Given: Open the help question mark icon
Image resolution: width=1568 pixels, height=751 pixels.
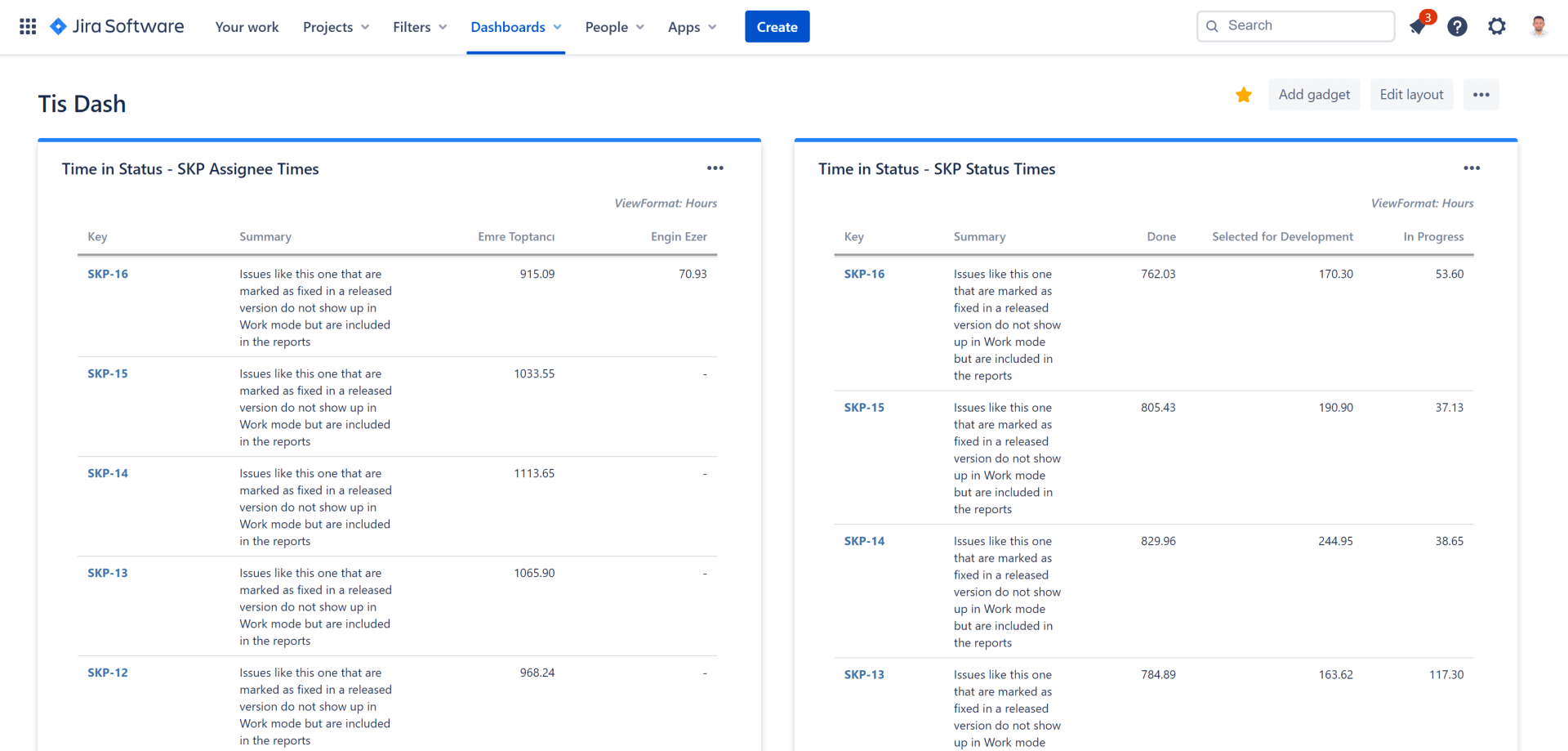Looking at the screenshot, I should (1457, 27).
